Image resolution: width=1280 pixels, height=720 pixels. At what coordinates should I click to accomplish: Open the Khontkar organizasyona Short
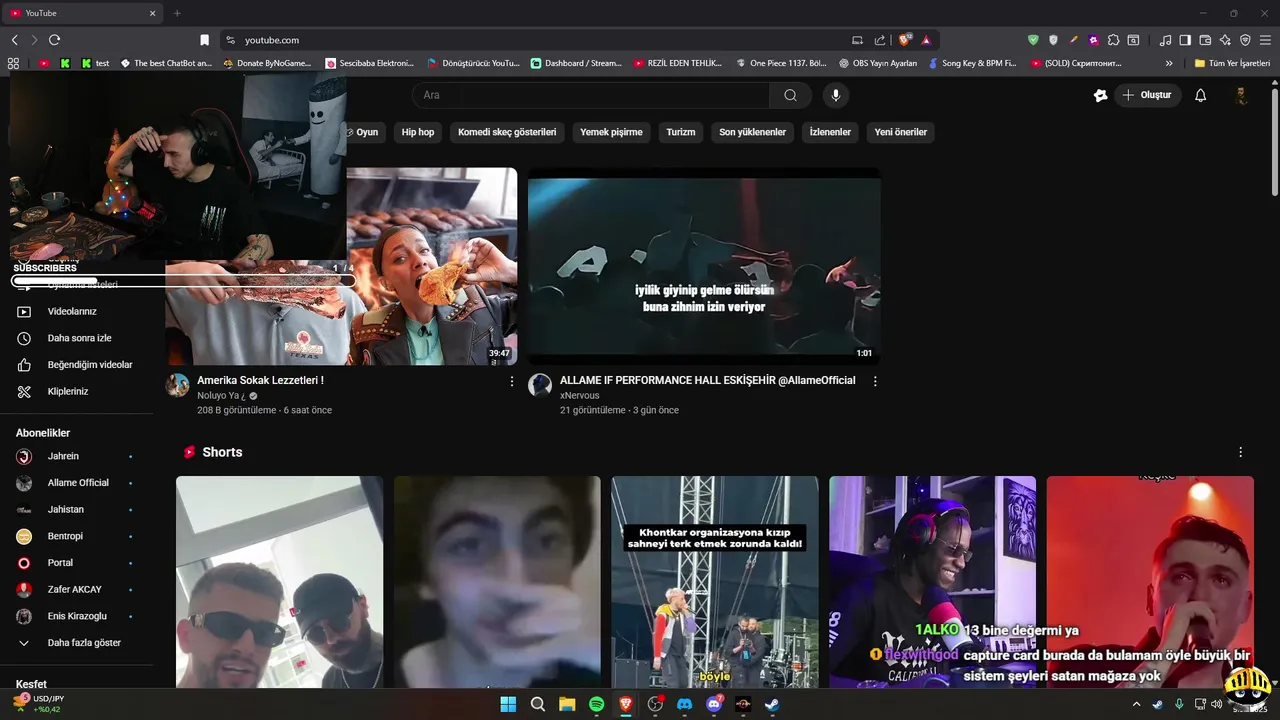(x=715, y=581)
